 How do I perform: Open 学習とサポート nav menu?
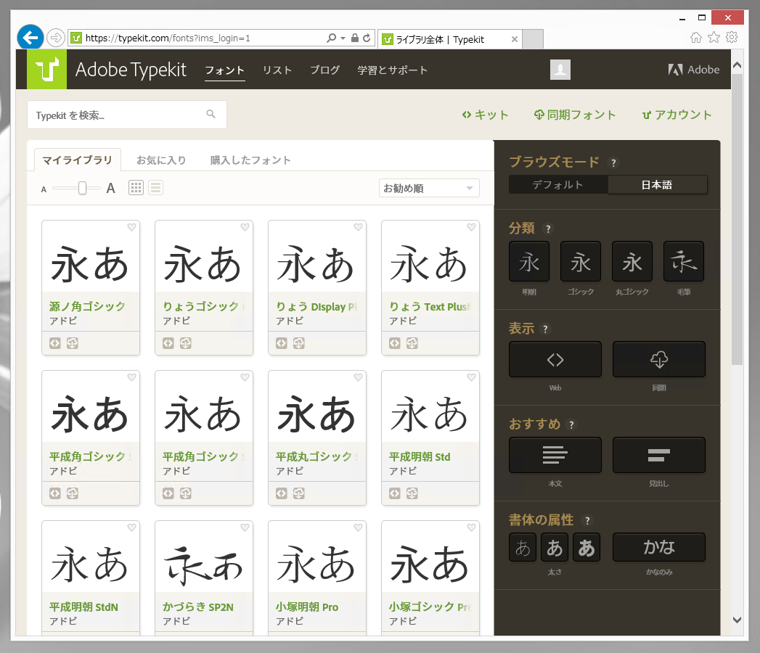tap(393, 70)
